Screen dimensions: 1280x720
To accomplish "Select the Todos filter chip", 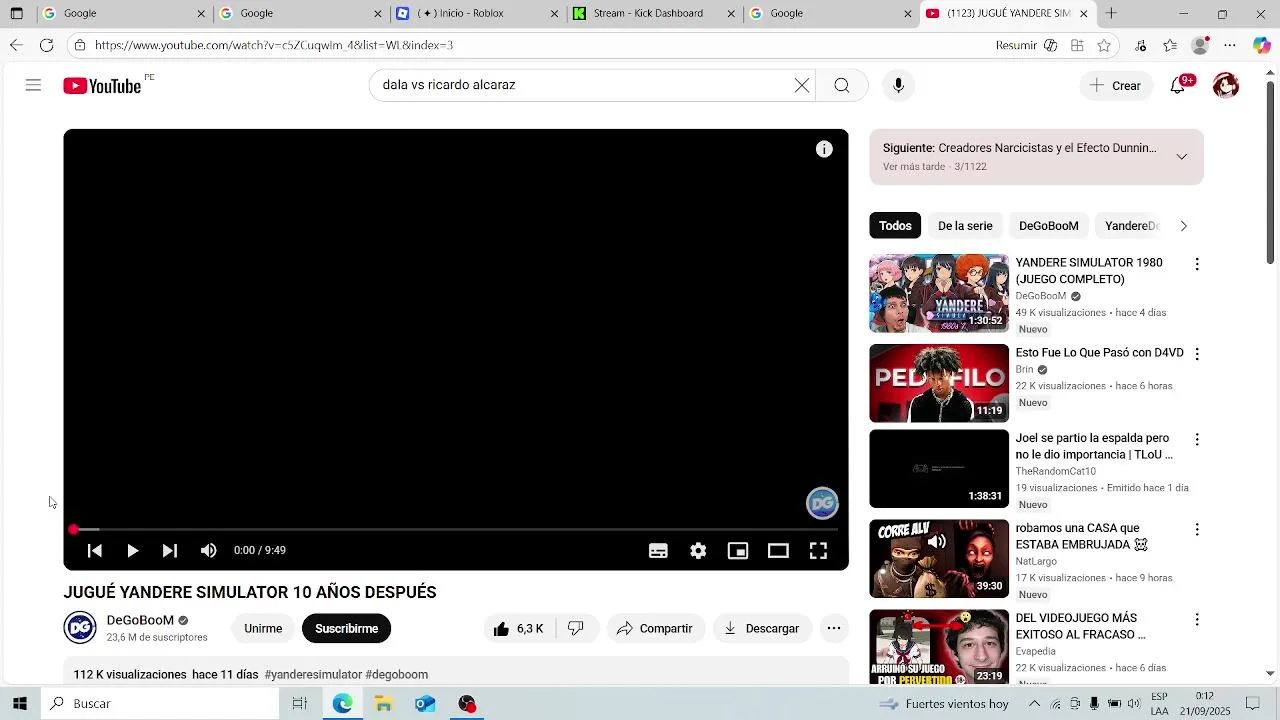I will click(x=895, y=226).
